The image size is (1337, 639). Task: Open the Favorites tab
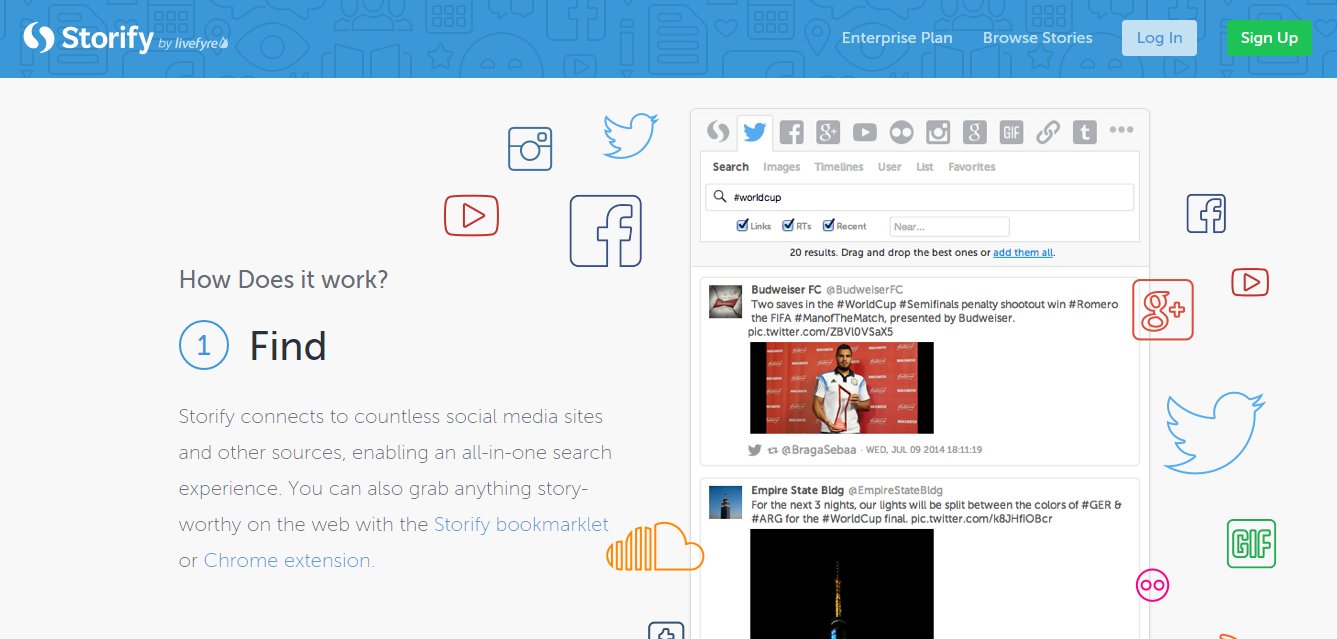972,167
